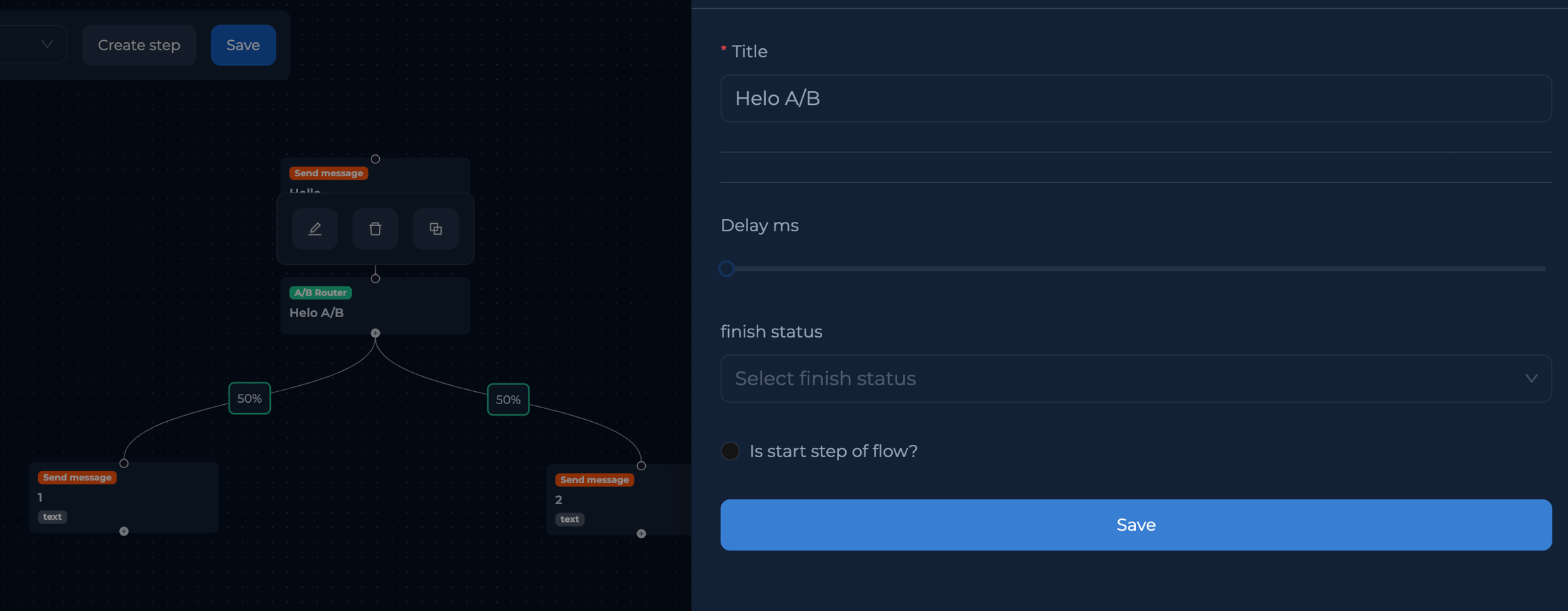1568x611 pixels.
Task: Click plus connector under Helo A/B router
Action: click(x=375, y=333)
